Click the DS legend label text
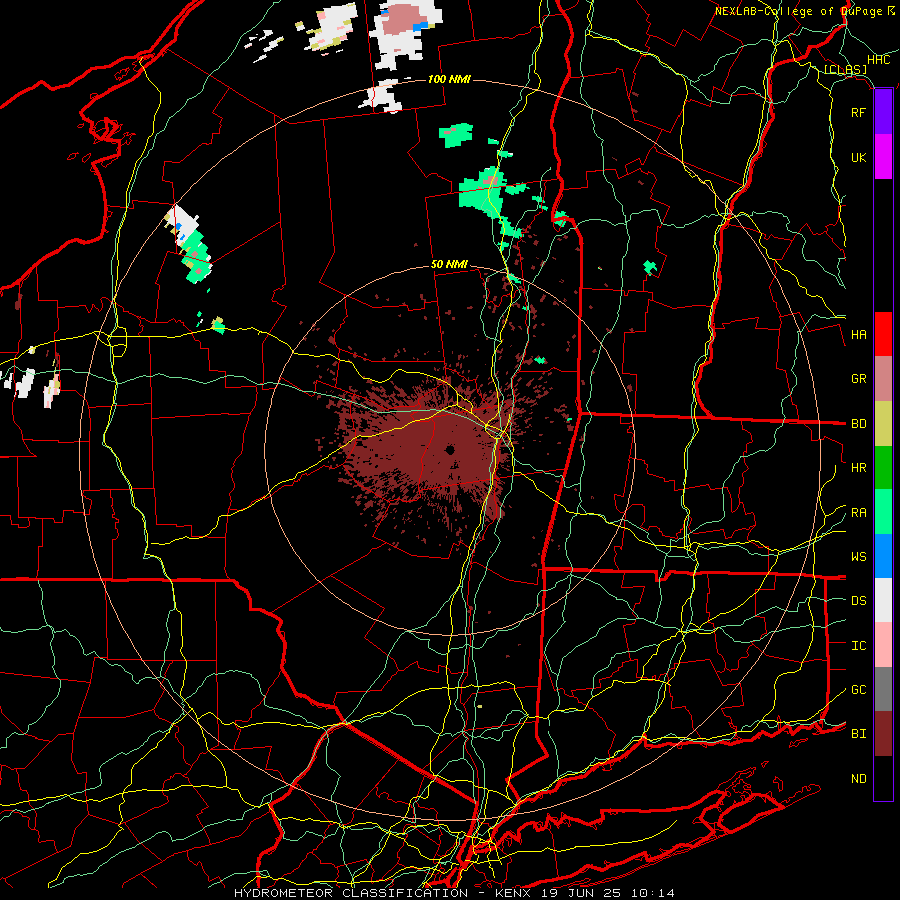The height and width of the screenshot is (900, 900). (858, 600)
